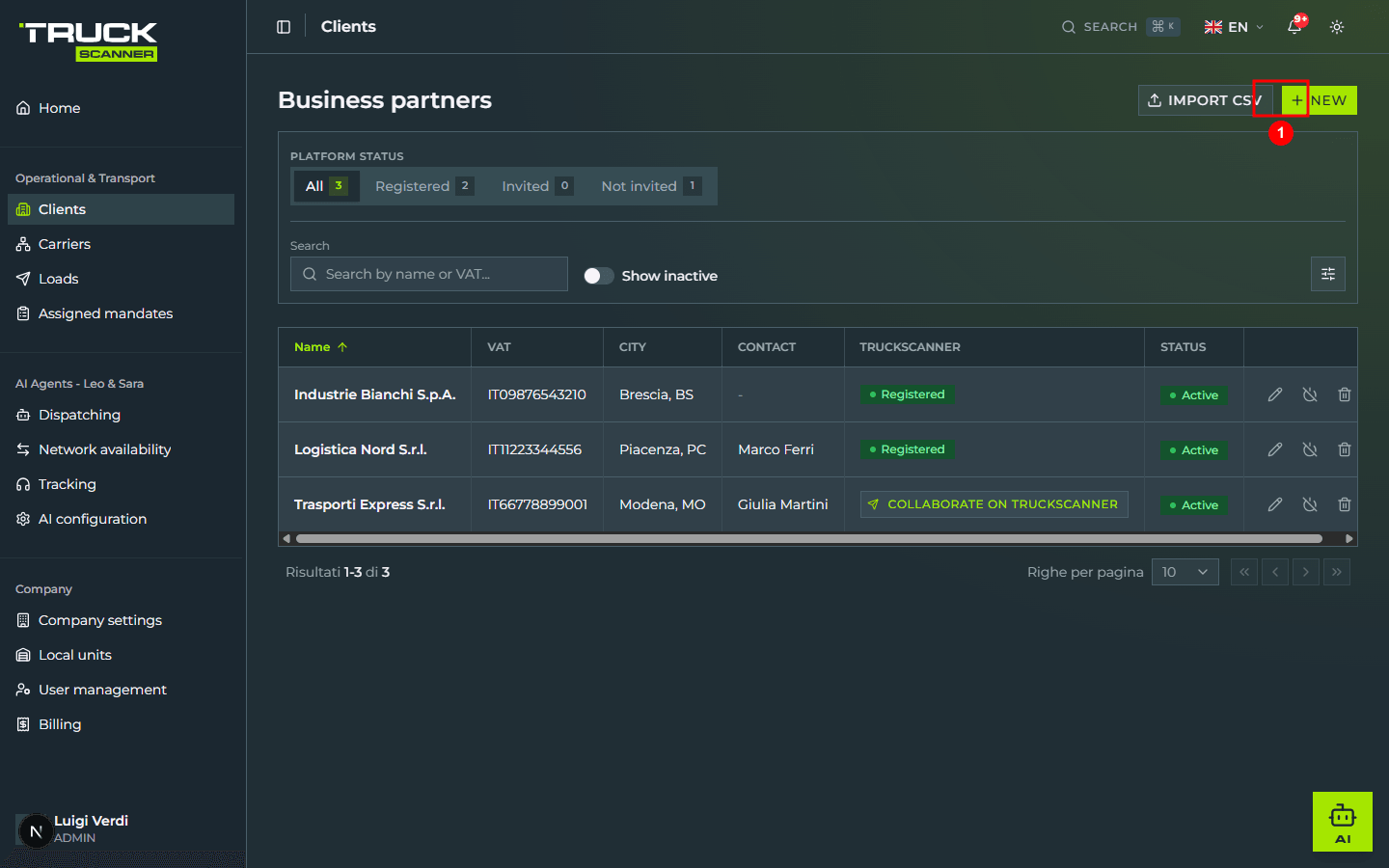Deactivate Trasporti Express S.r.l. row icon
This screenshot has width=1389, height=868.
click(1310, 504)
